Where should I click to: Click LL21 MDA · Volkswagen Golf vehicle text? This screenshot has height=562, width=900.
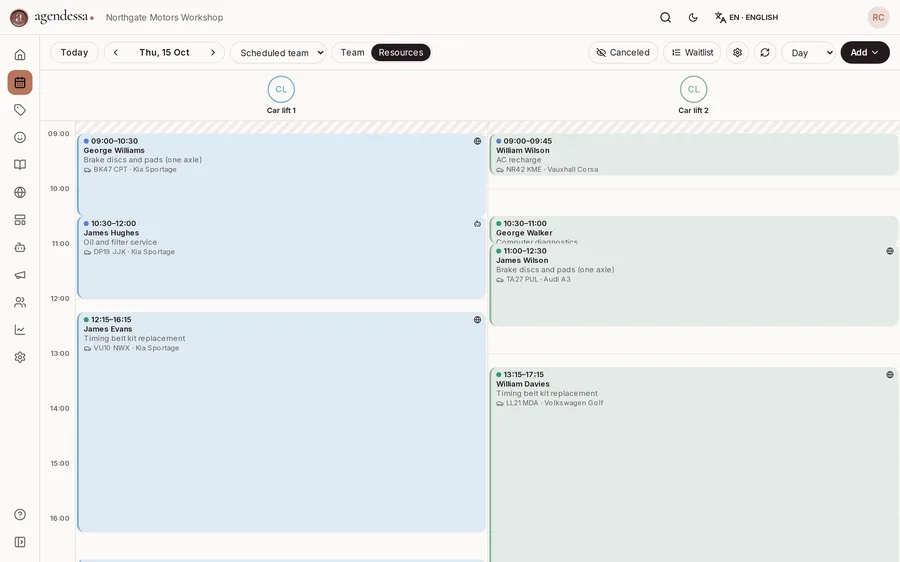pyautogui.click(x=554, y=403)
